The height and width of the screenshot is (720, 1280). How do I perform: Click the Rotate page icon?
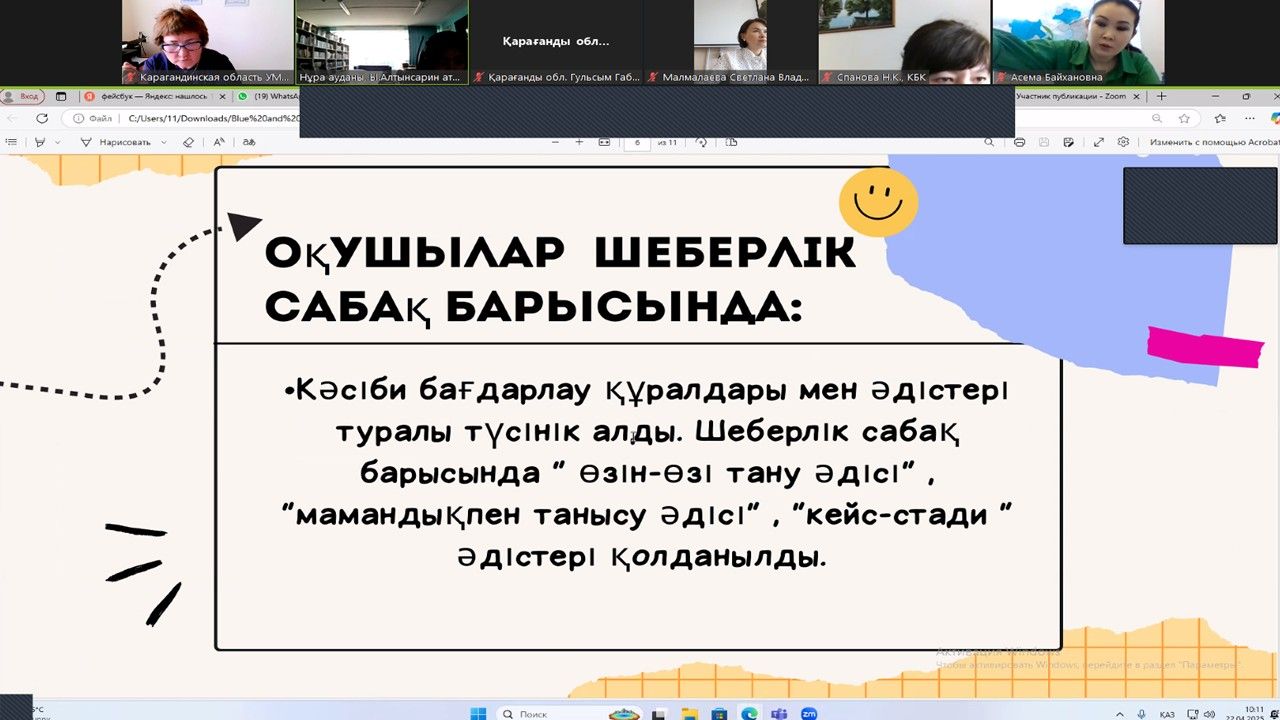point(701,142)
